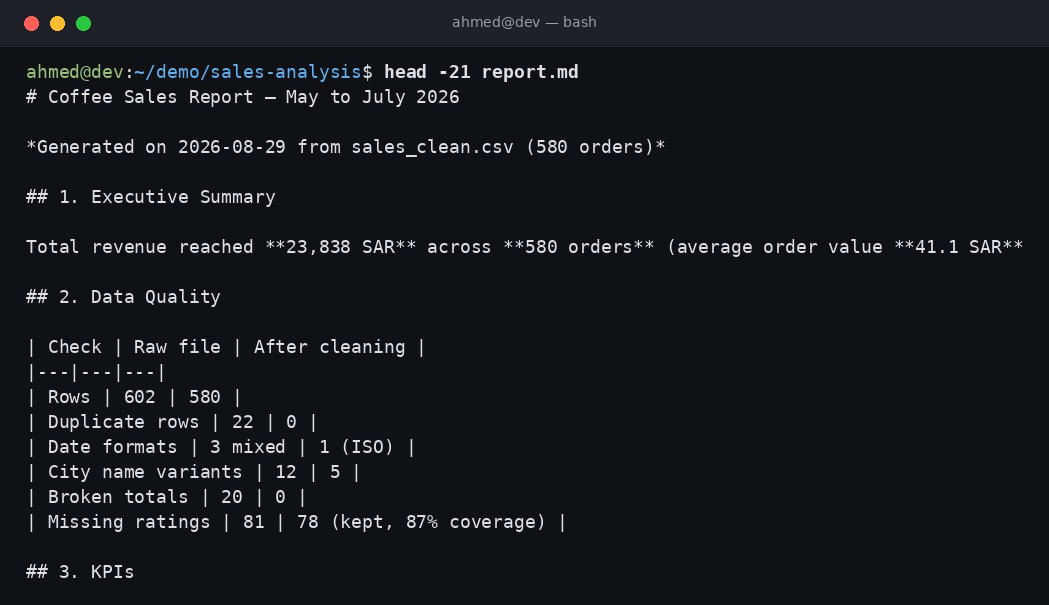Click the 'City name variants' table row
The image size is (1049, 605).
click(x=193, y=472)
